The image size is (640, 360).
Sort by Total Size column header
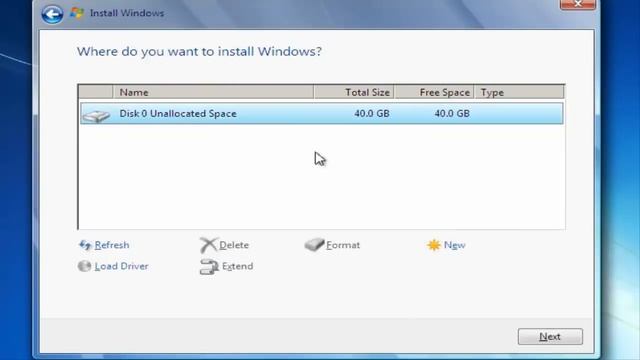pos(354,92)
